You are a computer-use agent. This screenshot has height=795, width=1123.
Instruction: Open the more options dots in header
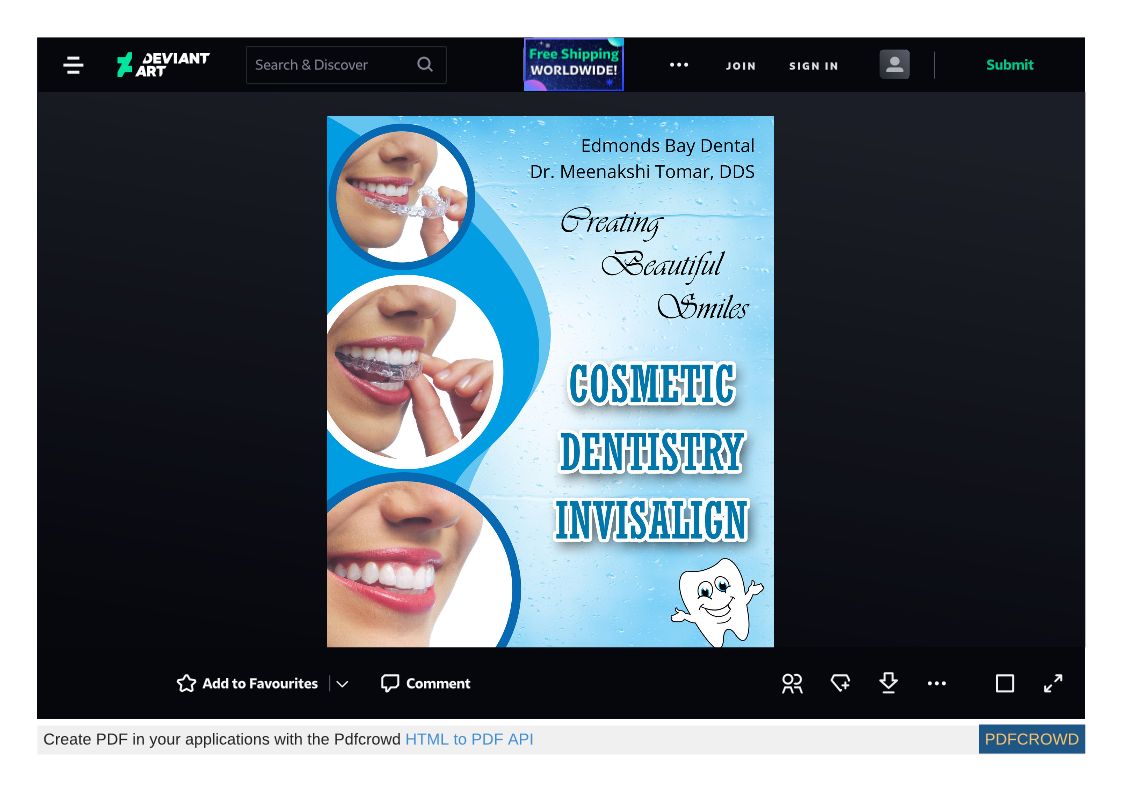click(x=679, y=65)
